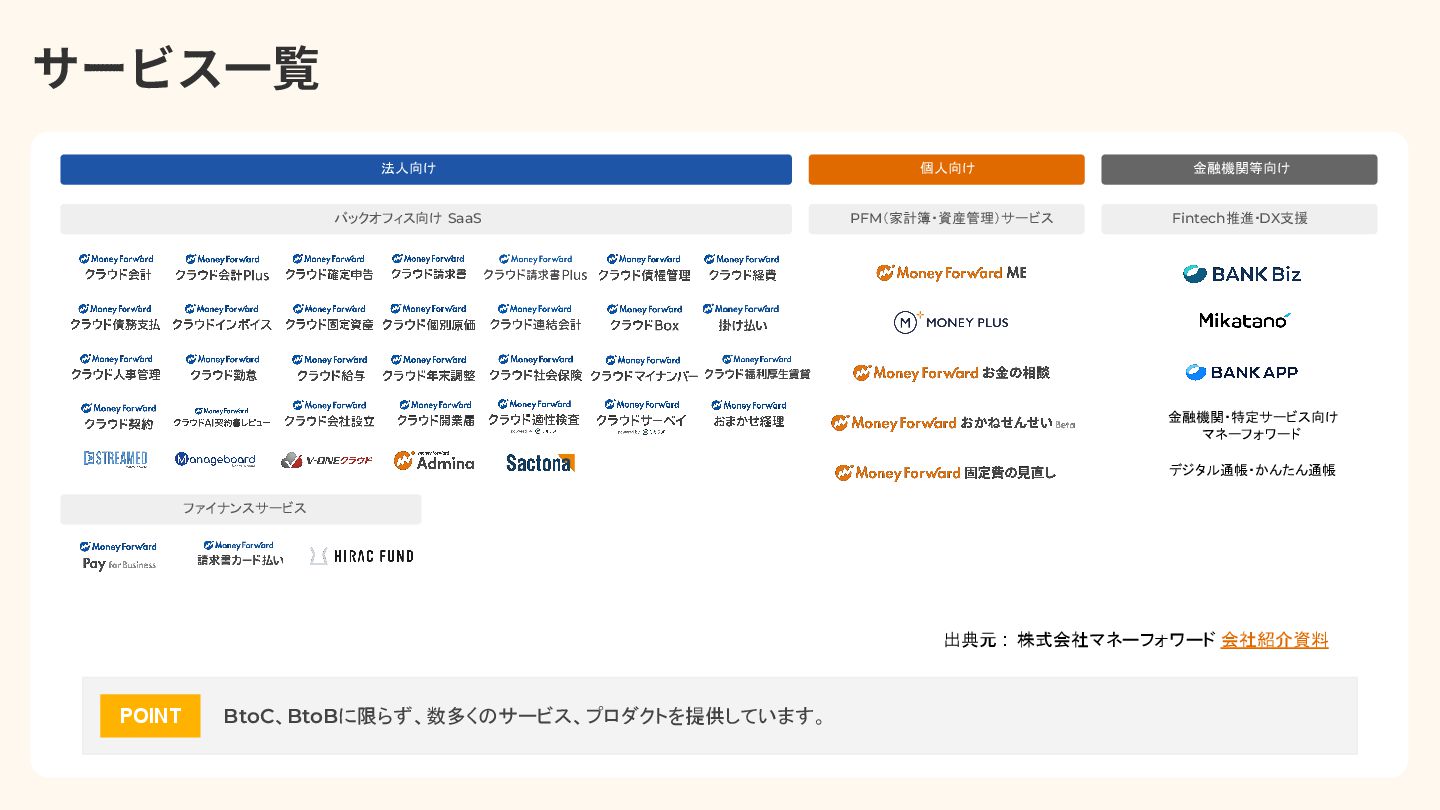The width and height of the screenshot is (1440, 810).
Task: Click the クラウド契約 logo
Action: tap(118, 416)
